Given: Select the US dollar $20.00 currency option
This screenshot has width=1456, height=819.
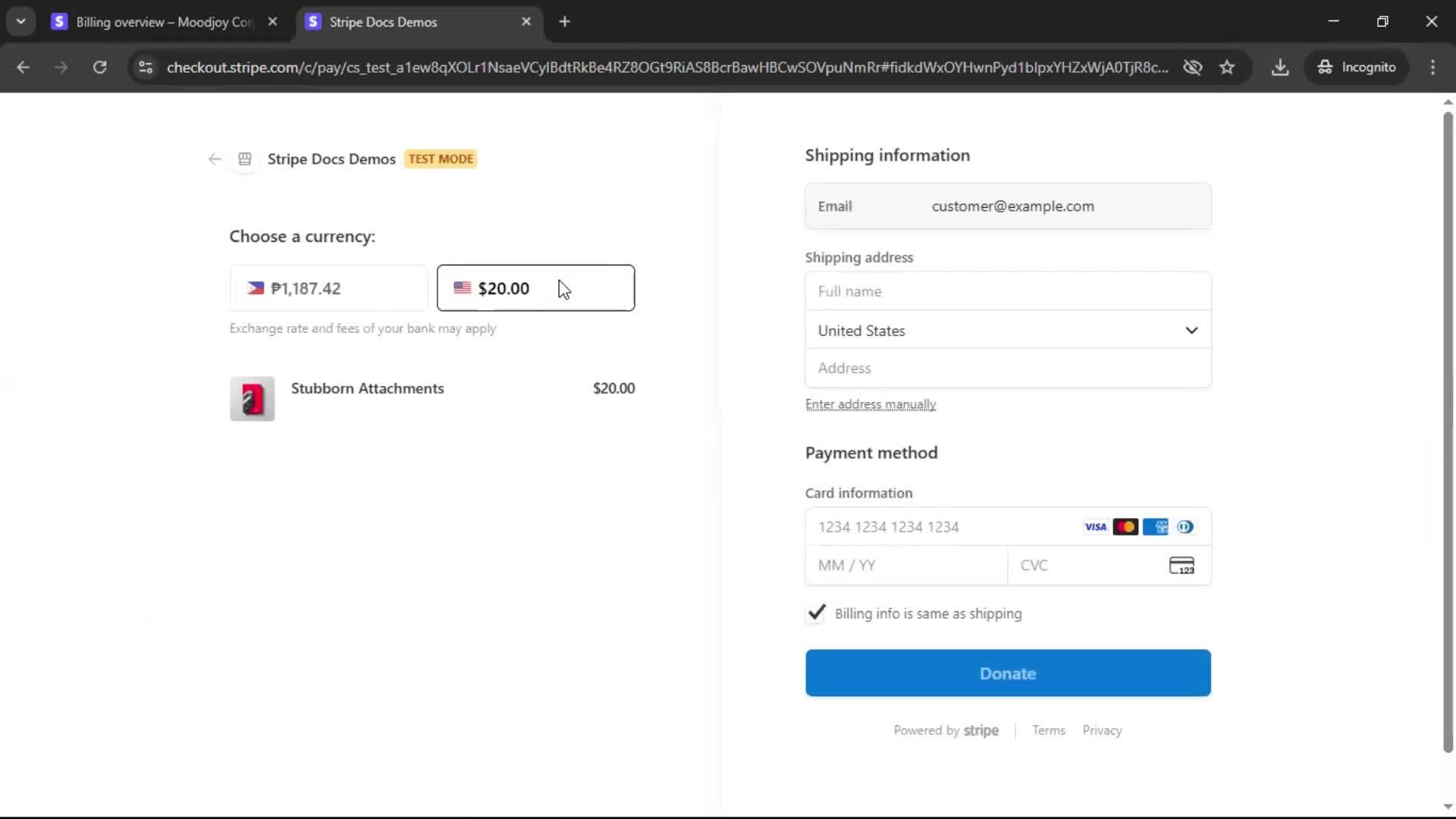Looking at the screenshot, I should point(535,288).
